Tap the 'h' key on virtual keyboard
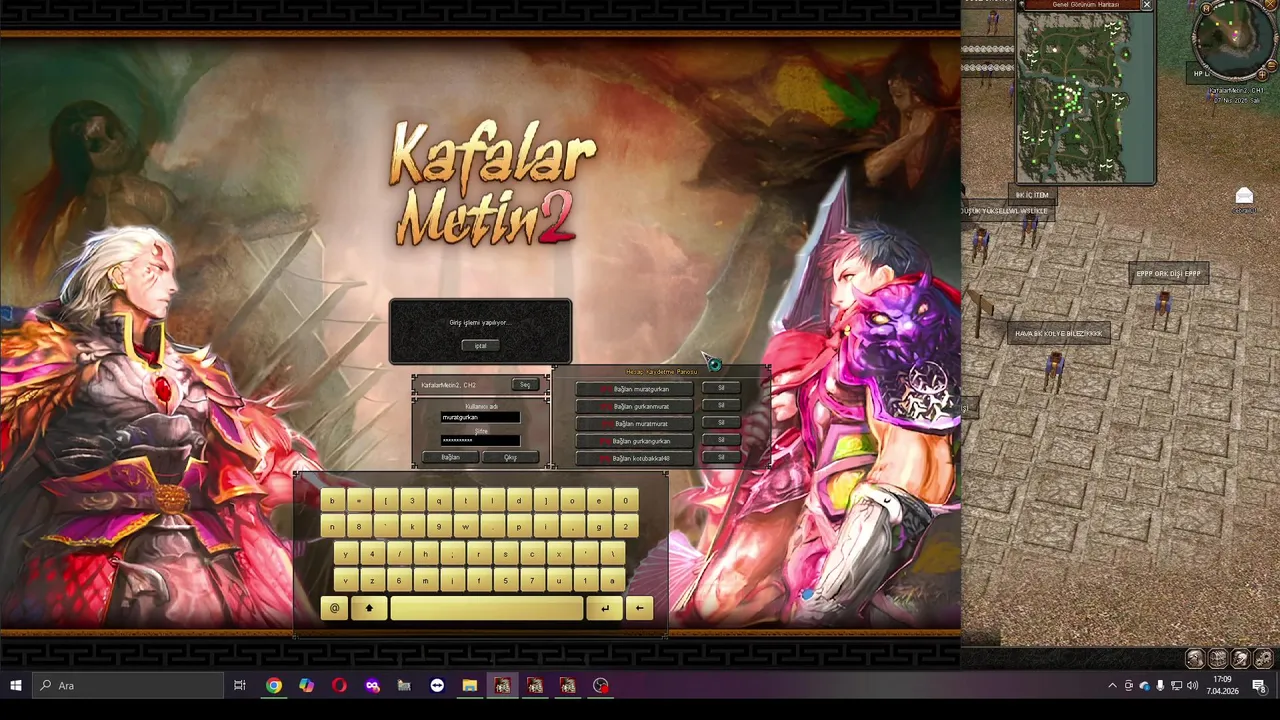 [x=426, y=553]
